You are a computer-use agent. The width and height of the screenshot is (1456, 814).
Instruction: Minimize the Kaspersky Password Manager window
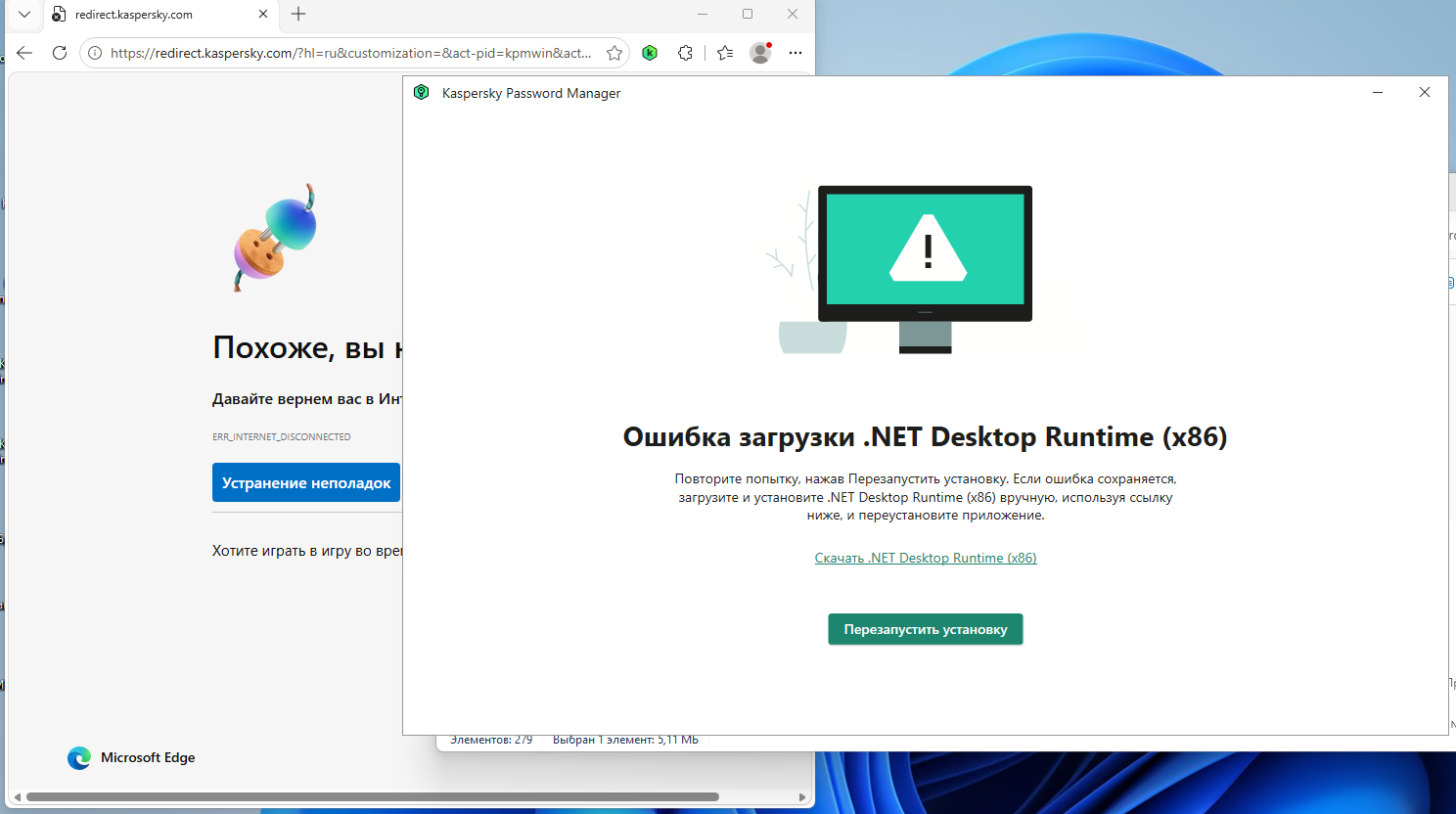coord(1378,93)
